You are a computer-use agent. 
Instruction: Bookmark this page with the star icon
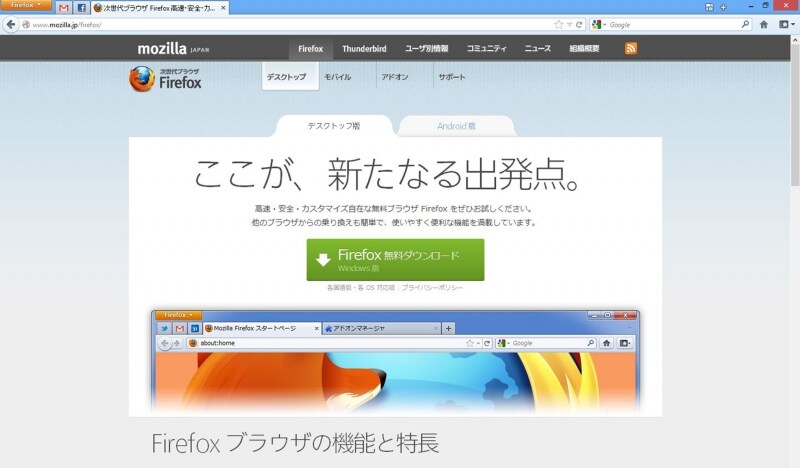click(x=559, y=24)
